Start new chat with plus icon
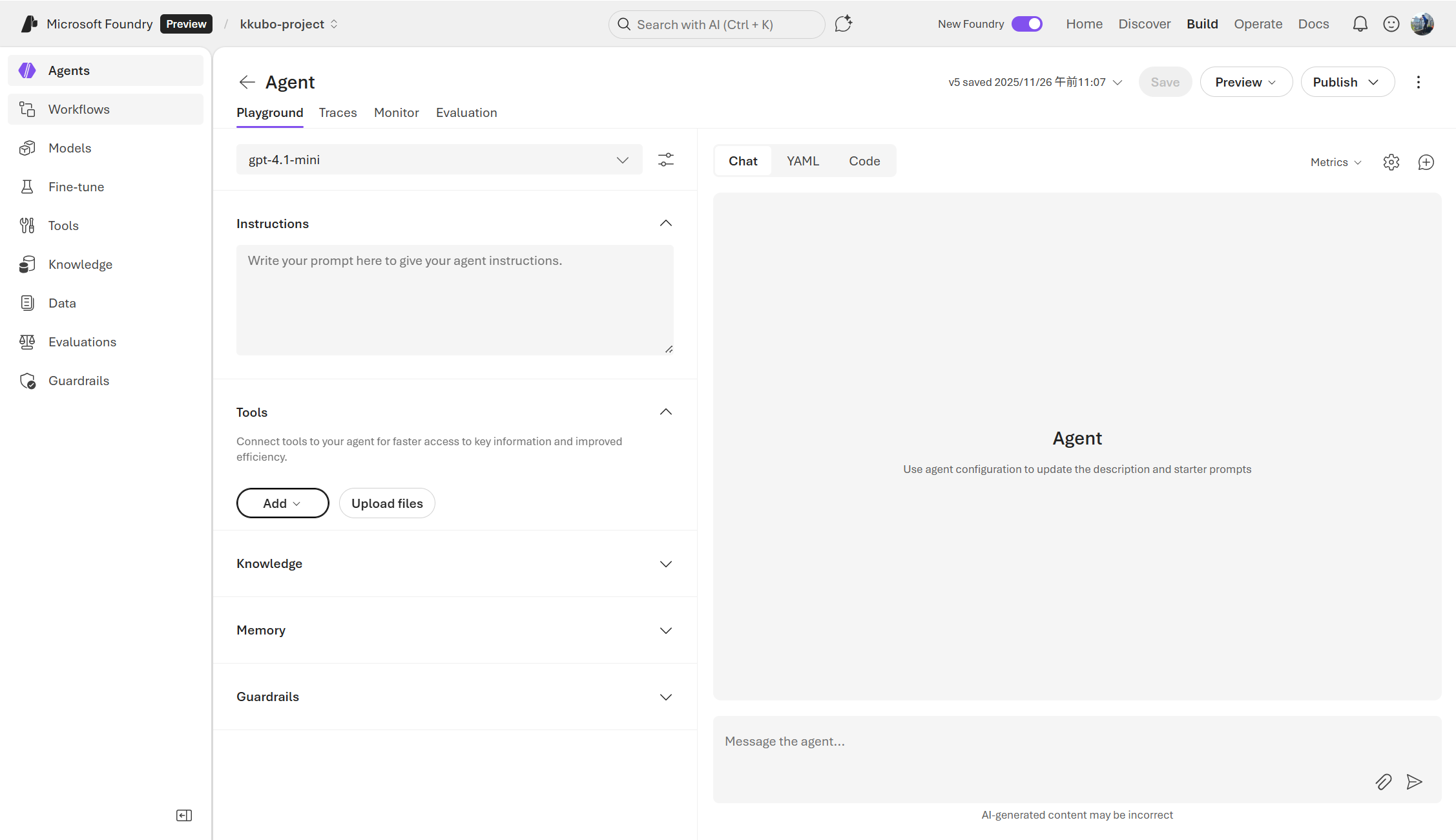1456x840 pixels. 1426,162
